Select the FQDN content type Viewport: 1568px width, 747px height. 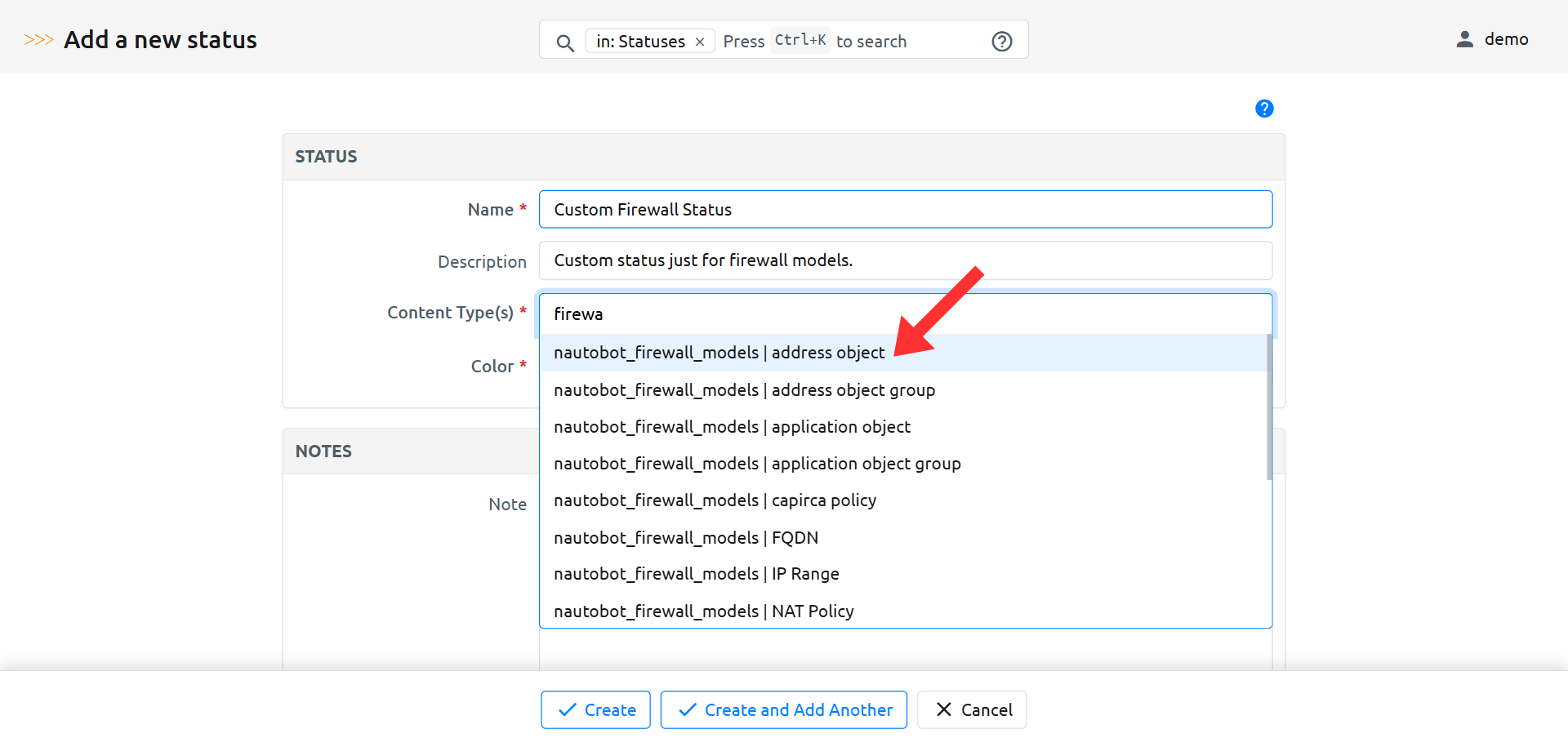(686, 538)
